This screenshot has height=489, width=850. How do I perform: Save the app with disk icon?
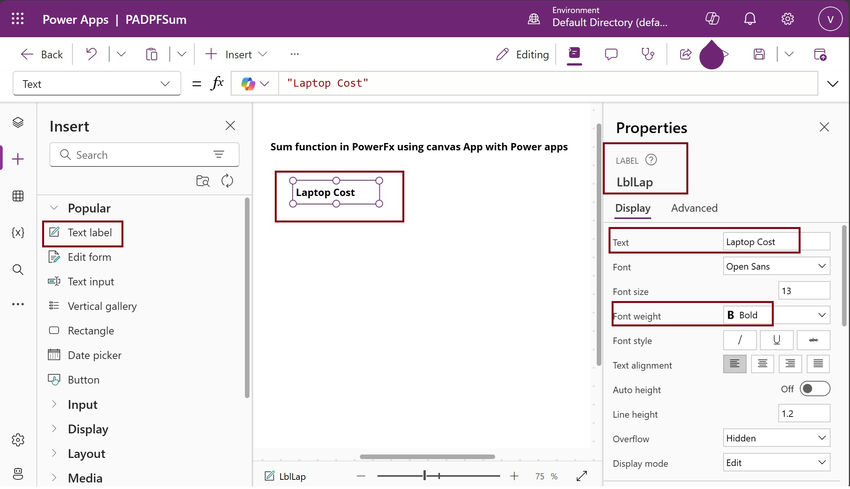point(759,54)
